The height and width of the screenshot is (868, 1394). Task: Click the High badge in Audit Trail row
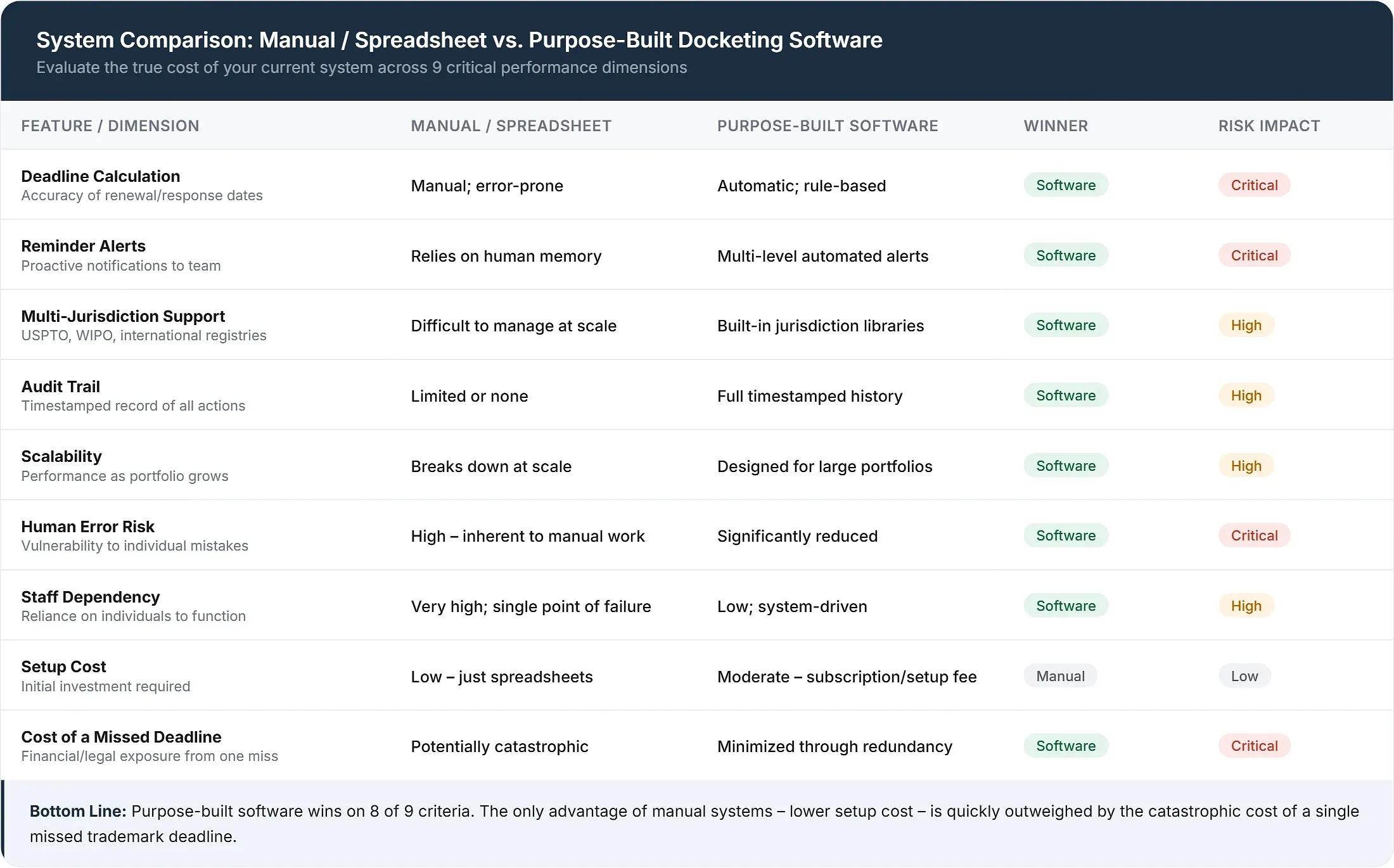click(1246, 395)
